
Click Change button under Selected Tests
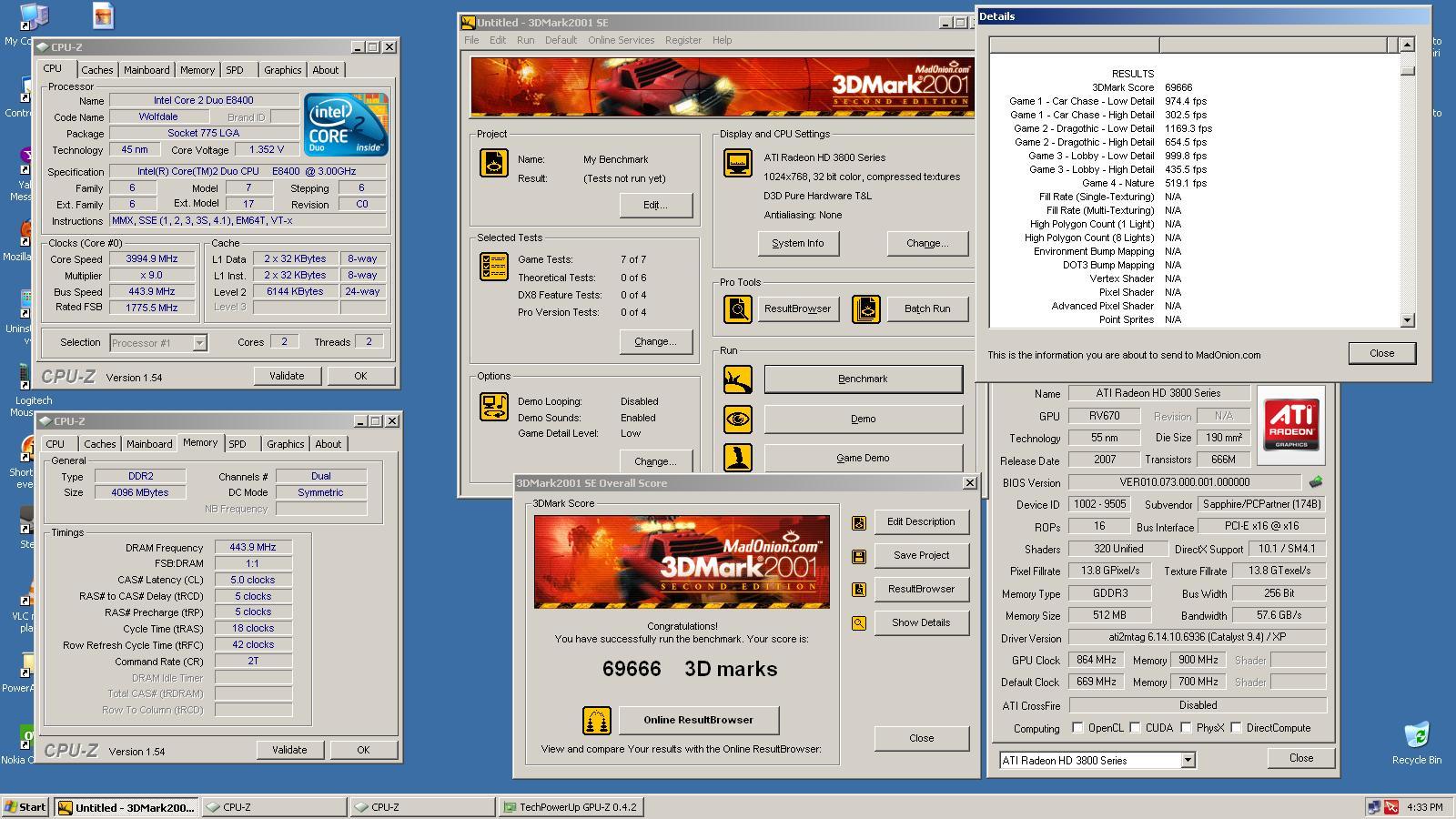pos(655,341)
